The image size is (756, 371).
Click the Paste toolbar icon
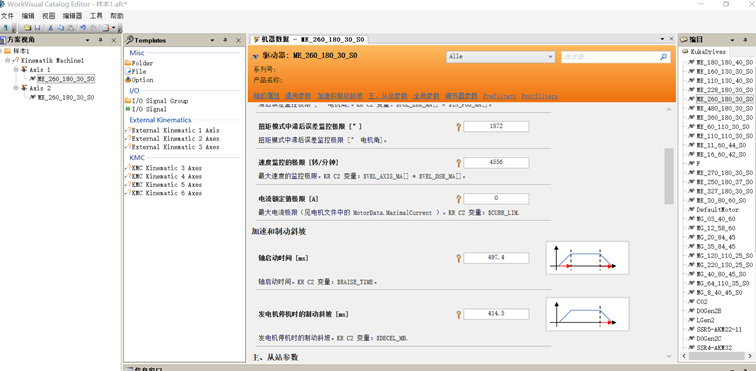70,28
